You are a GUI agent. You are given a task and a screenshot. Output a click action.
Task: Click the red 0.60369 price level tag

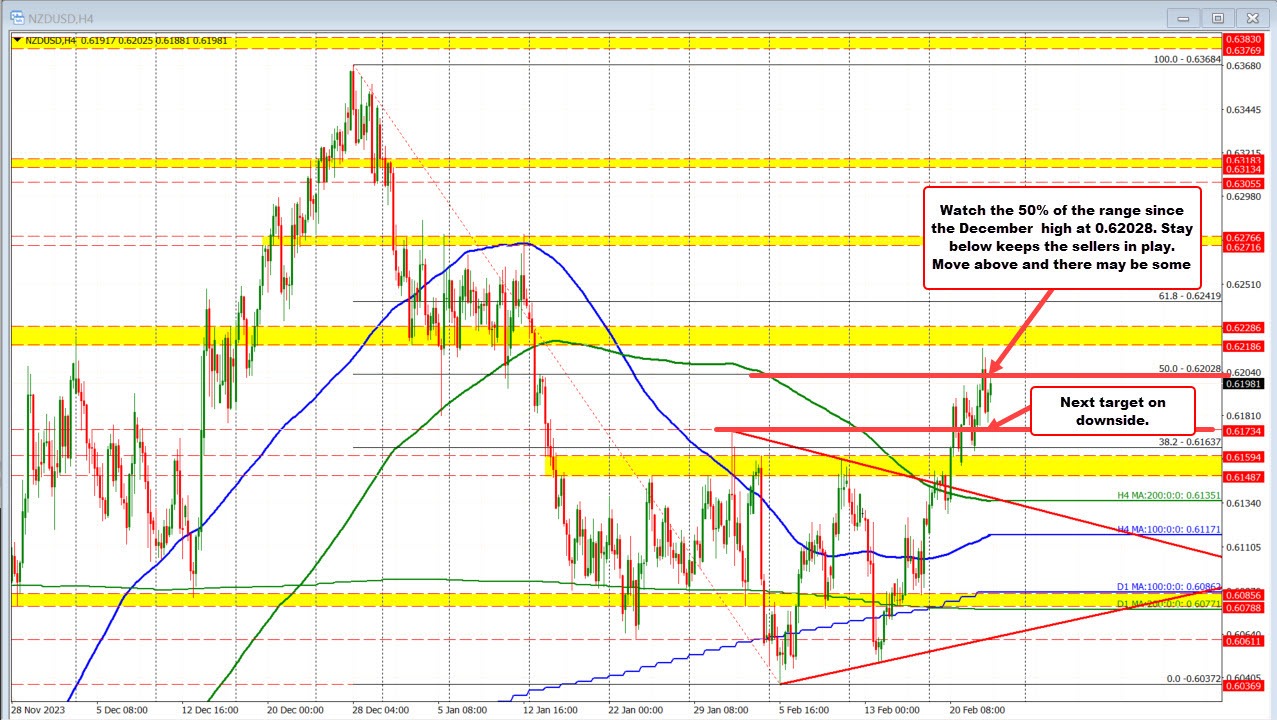click(1242, 685)
